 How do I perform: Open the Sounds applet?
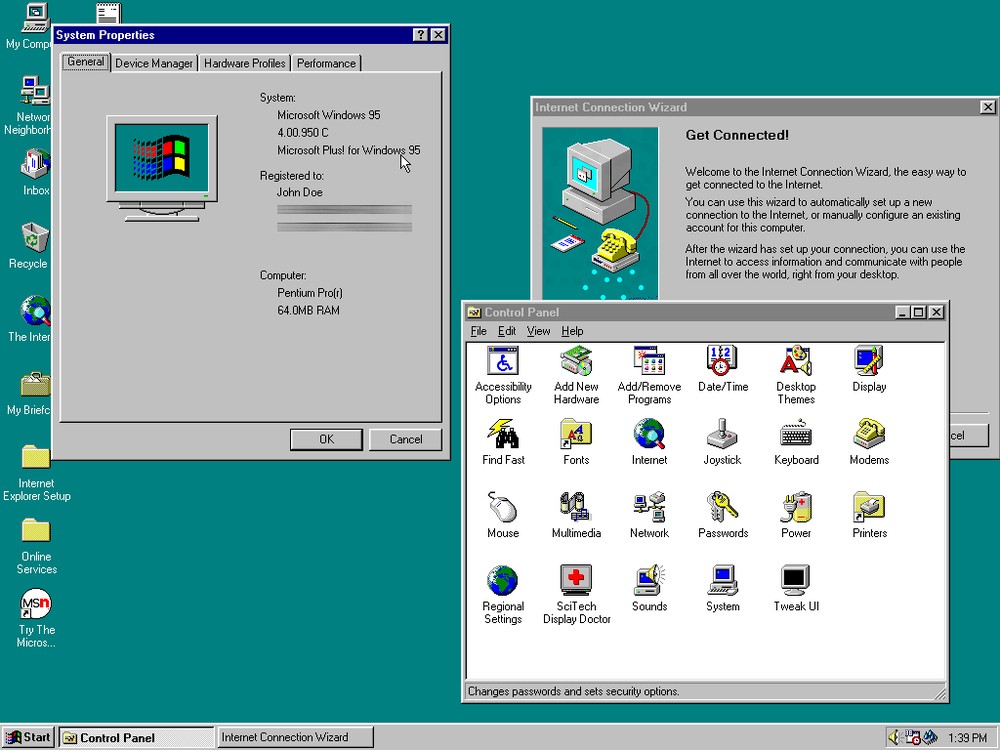(x=648, y=586)
